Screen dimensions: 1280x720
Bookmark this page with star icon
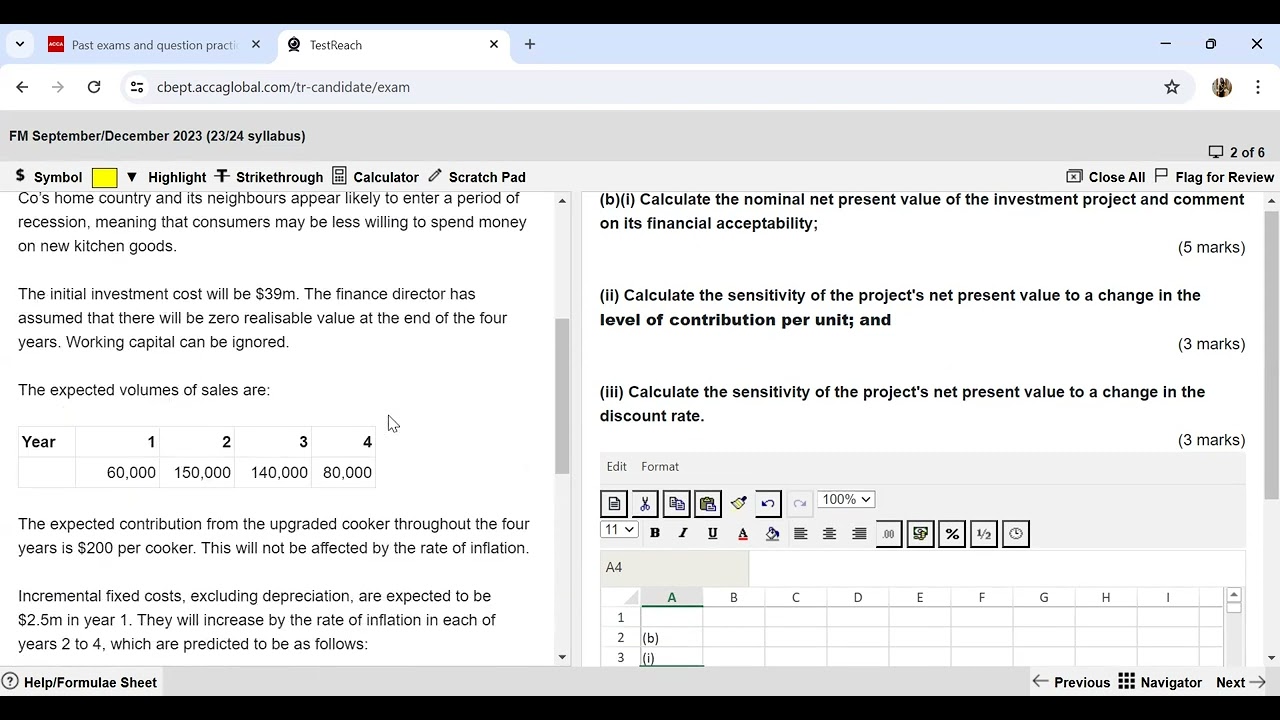tap(1172, 87)
